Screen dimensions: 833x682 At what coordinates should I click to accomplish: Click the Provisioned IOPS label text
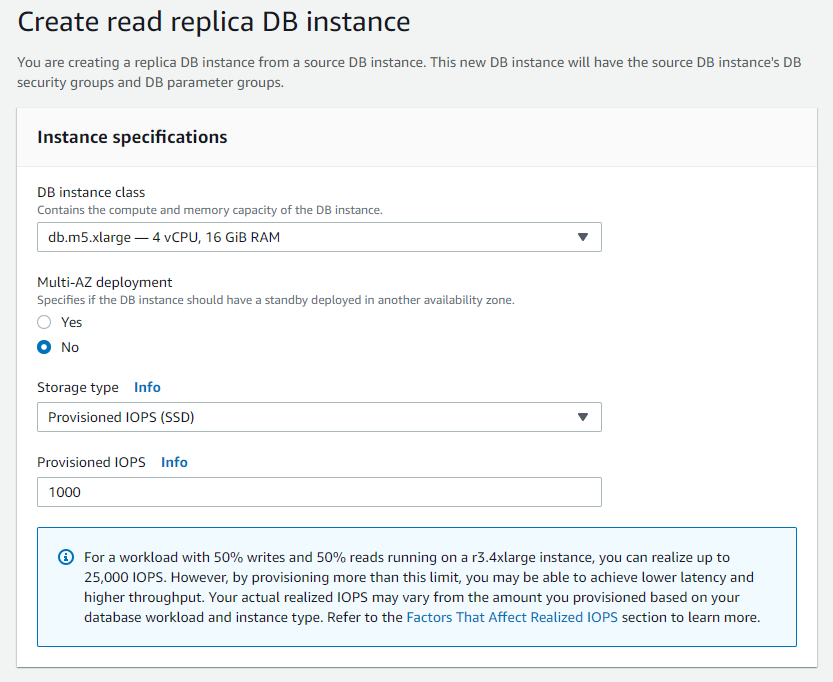[91, 462]
